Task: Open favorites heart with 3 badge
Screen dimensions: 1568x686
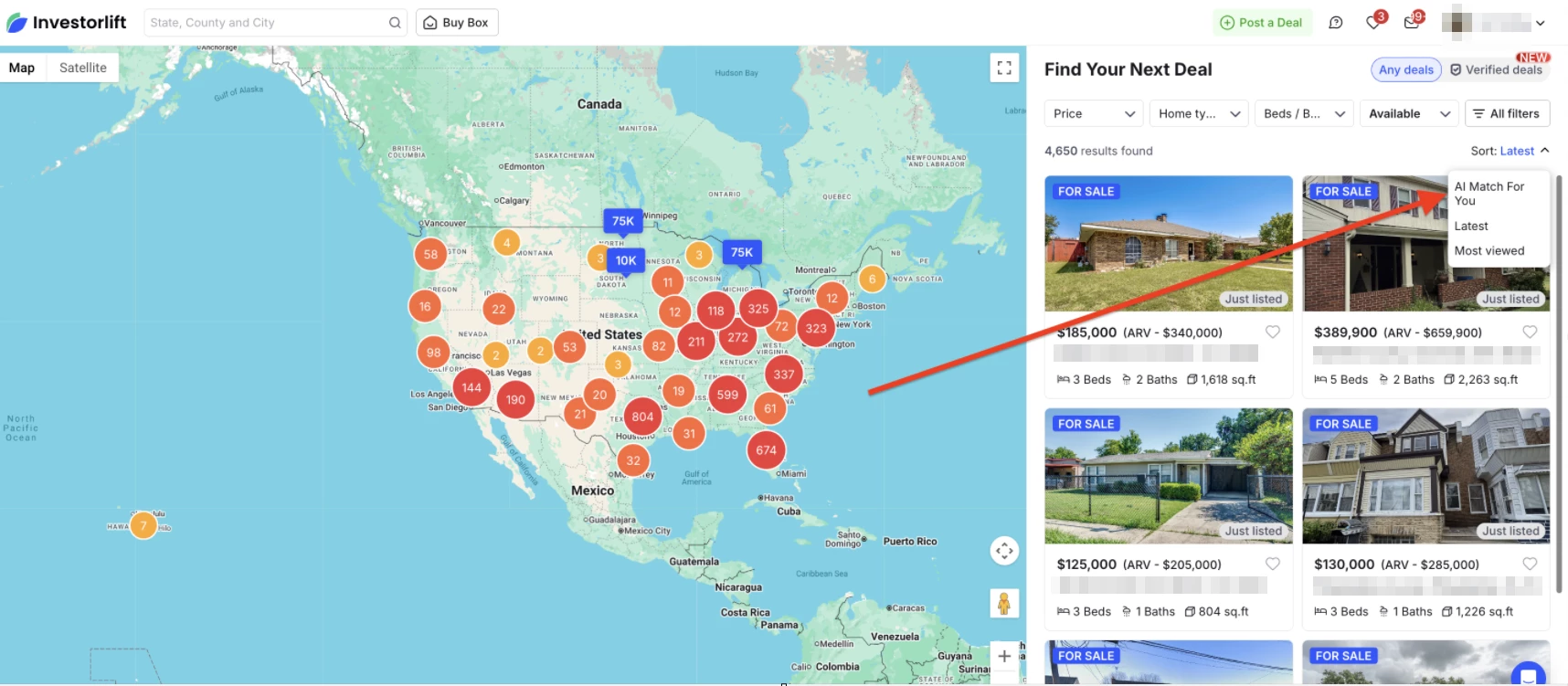Action: 1374,22
